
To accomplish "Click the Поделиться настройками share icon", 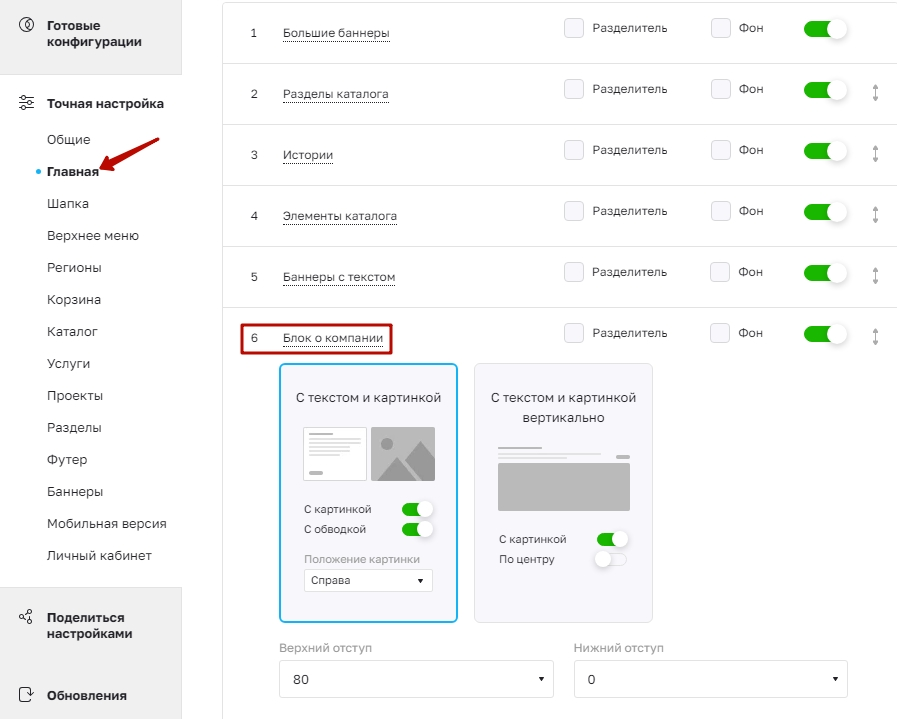I will pyautogui.click(x=26, y=617).
